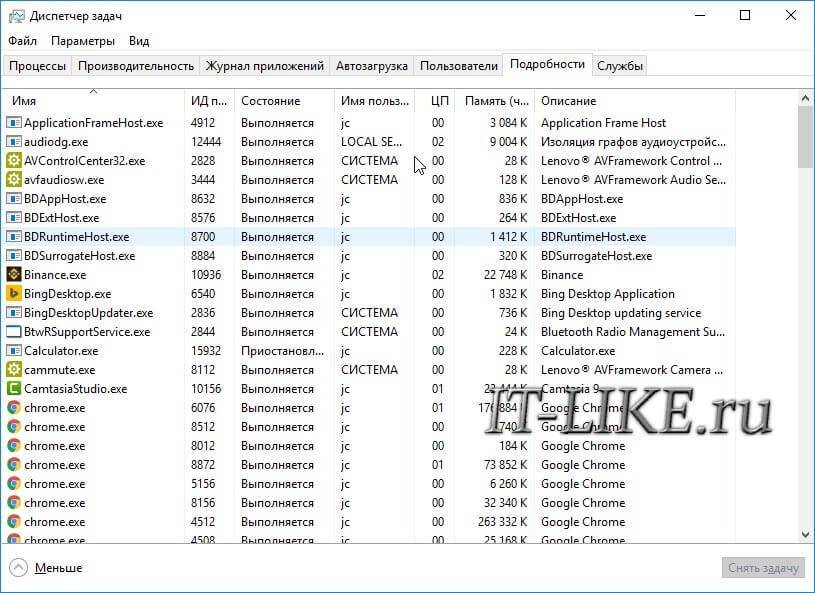Click the Calculator.exe process icon
This screenshot has height=593, width=815.
pyautogui.click(x=14, y=351)
